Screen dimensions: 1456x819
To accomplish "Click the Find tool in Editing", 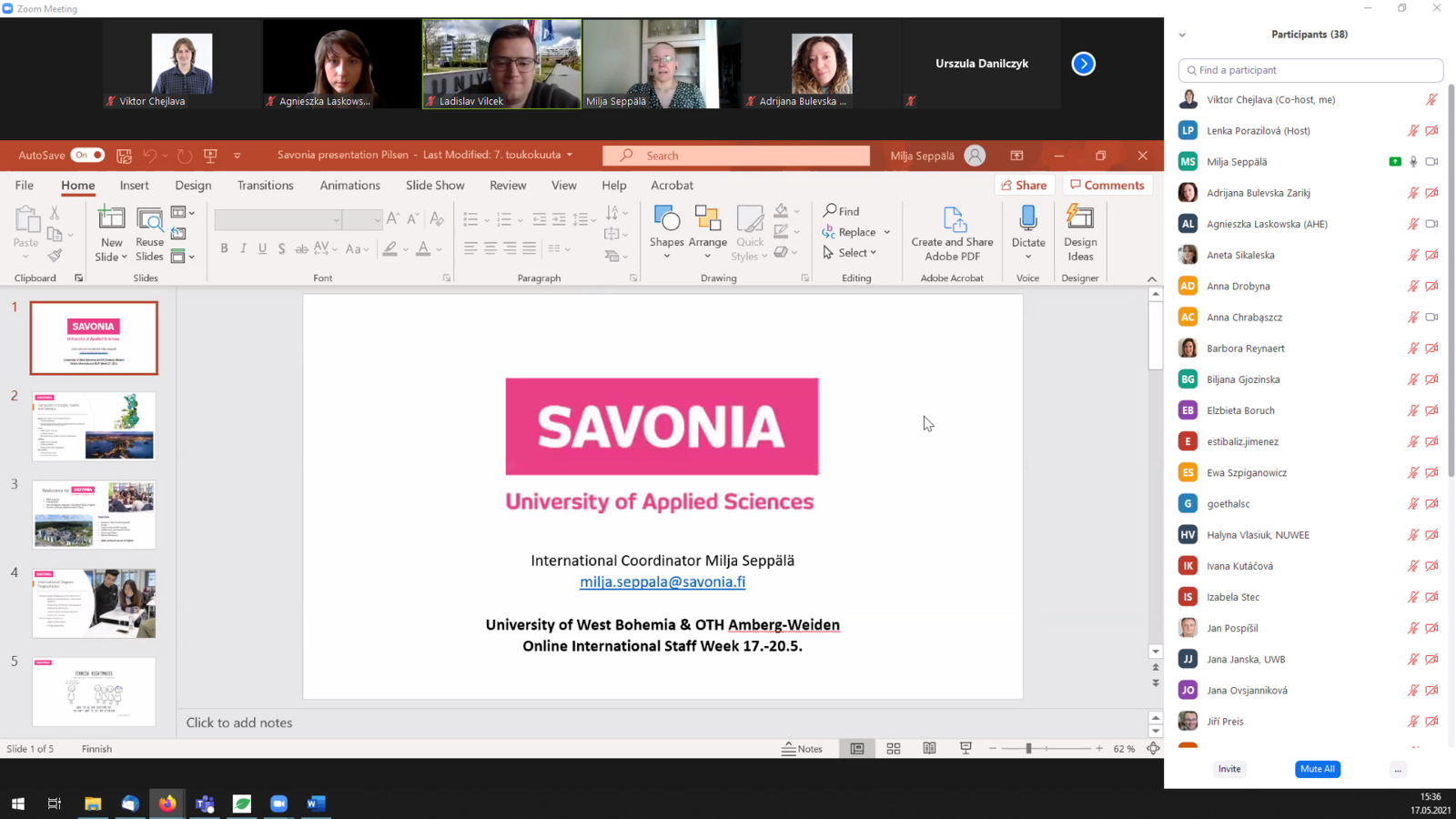I will tap(842, 211).
